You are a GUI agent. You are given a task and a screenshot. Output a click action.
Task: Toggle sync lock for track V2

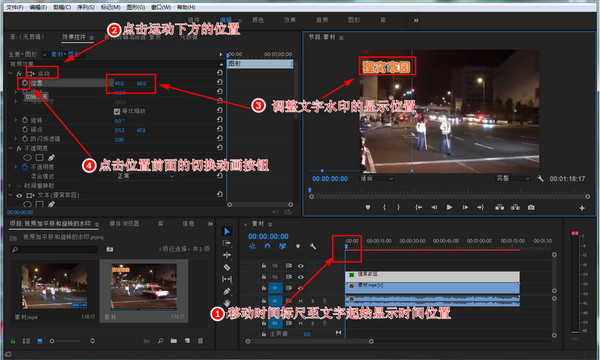[289, 277]
